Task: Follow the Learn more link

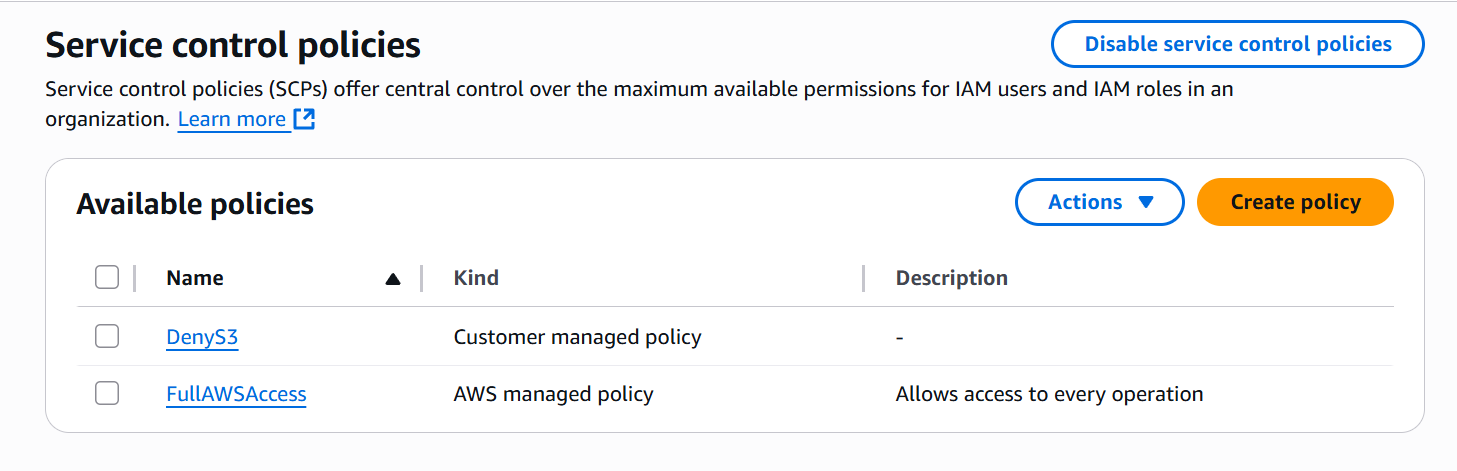Action: coord(232,120)
